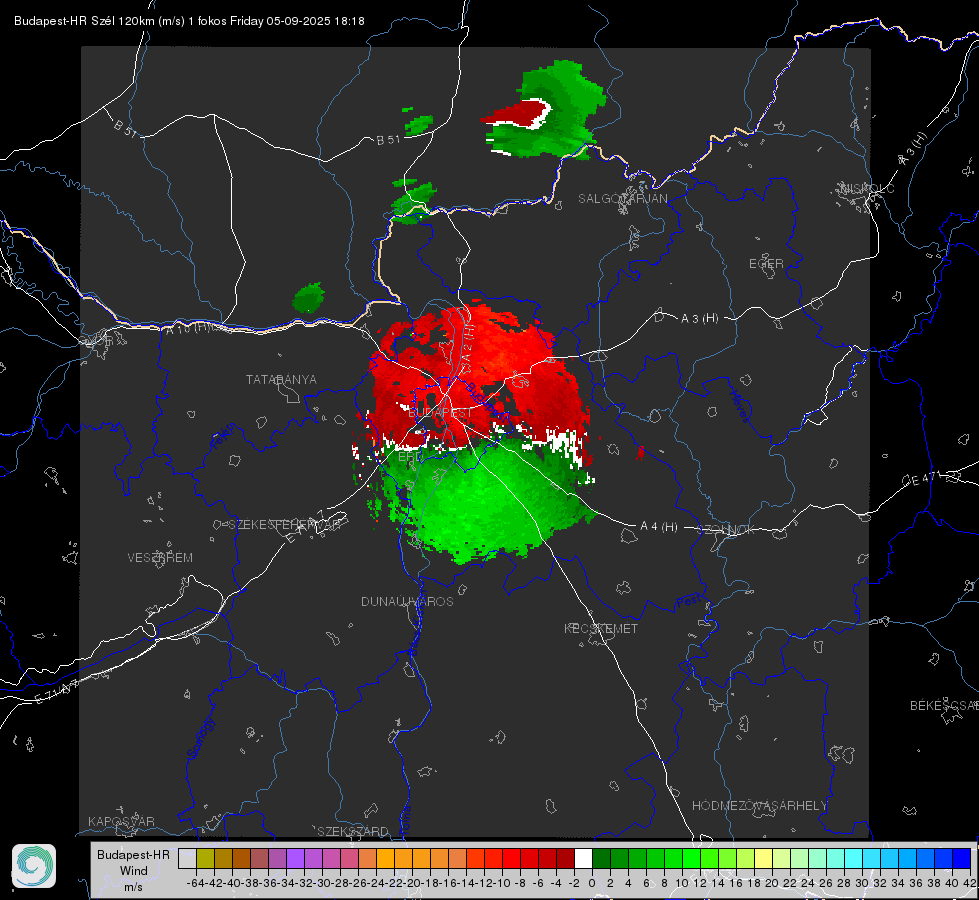The height and width of the screenshot is (900, 979).
Task: Click the SZEKSZARD city label
Action: click(353, 831)
